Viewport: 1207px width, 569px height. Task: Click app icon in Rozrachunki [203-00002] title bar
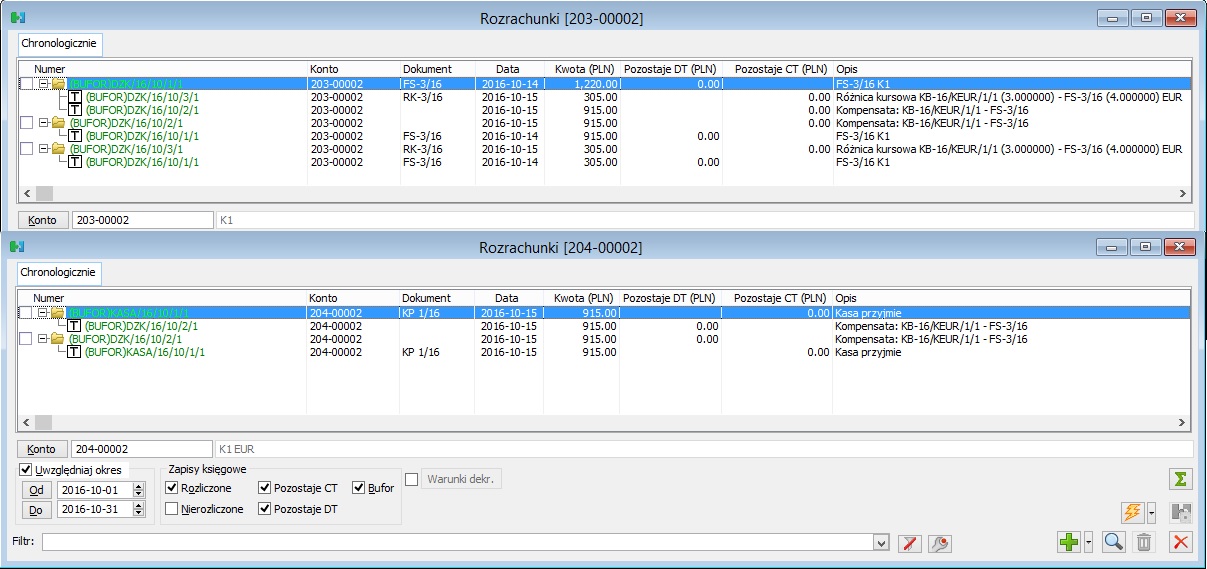17,19
